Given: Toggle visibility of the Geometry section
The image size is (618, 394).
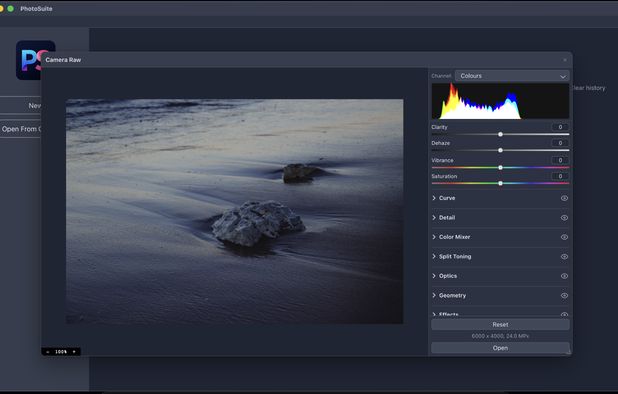Looking at the screenshot, I should click(x=564, y=296).
